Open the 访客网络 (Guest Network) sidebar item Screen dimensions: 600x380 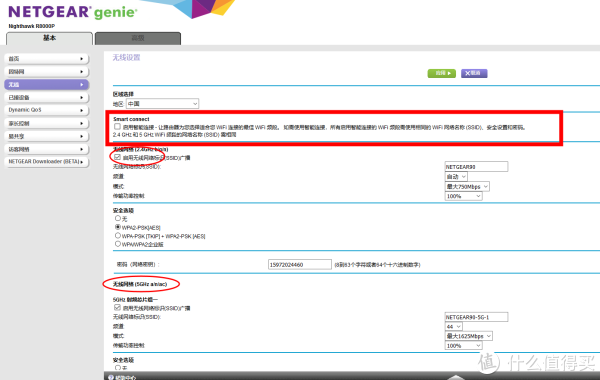pyautogui.click(x=46, y=149)
